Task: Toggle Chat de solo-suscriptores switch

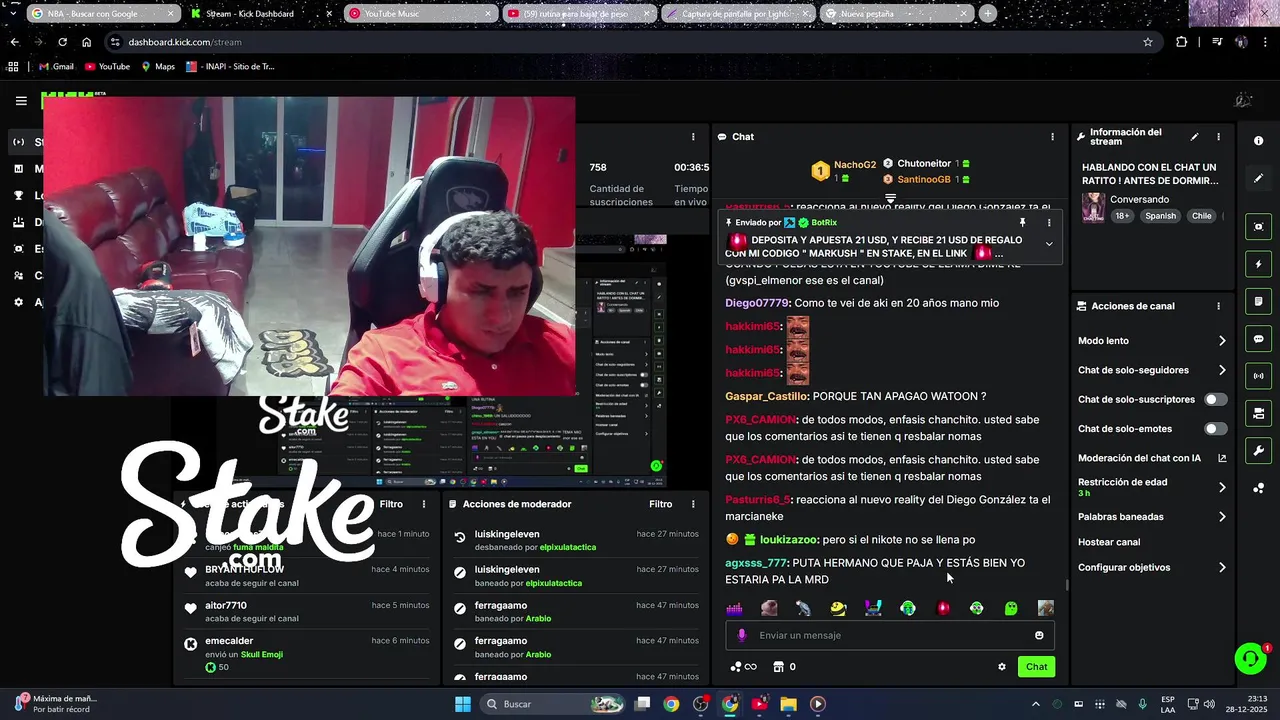Action: click(x=1215, y=399)
